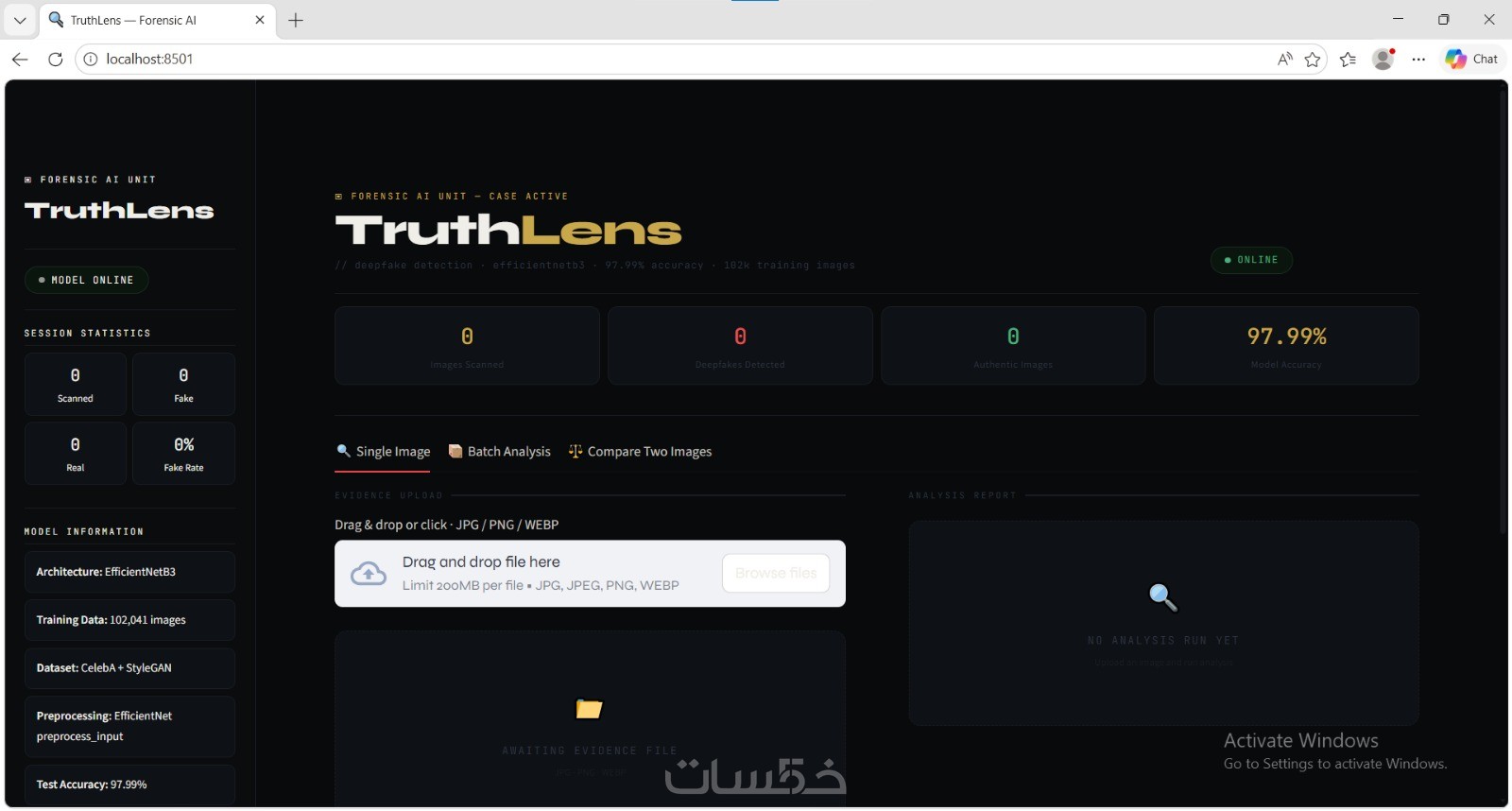
Task: Click the magnifier icon in analysis report
Action: [x=1162, y=597]
